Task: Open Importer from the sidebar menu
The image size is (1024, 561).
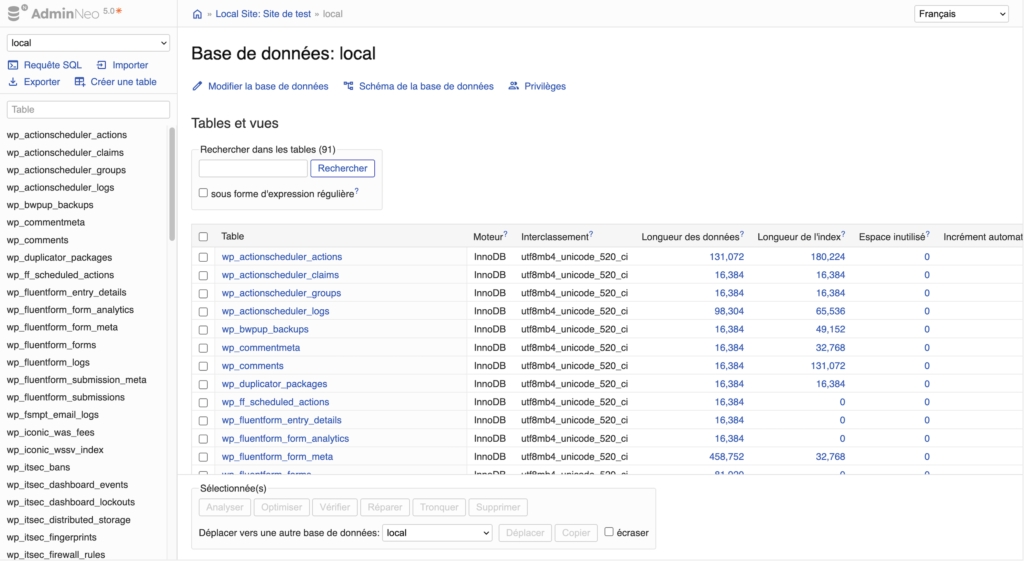Action: tap(130, 65)
